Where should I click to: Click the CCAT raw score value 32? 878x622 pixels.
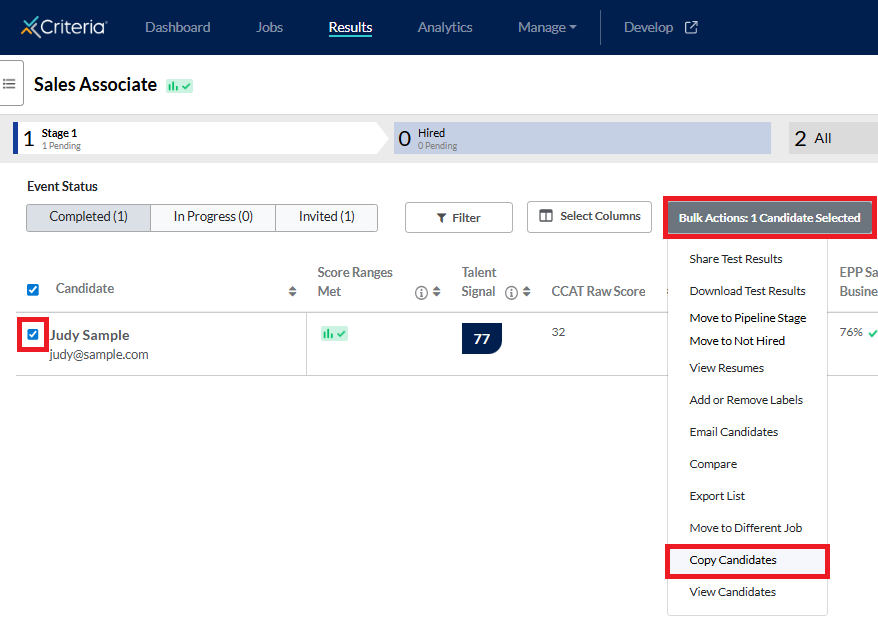click(558, 332)
